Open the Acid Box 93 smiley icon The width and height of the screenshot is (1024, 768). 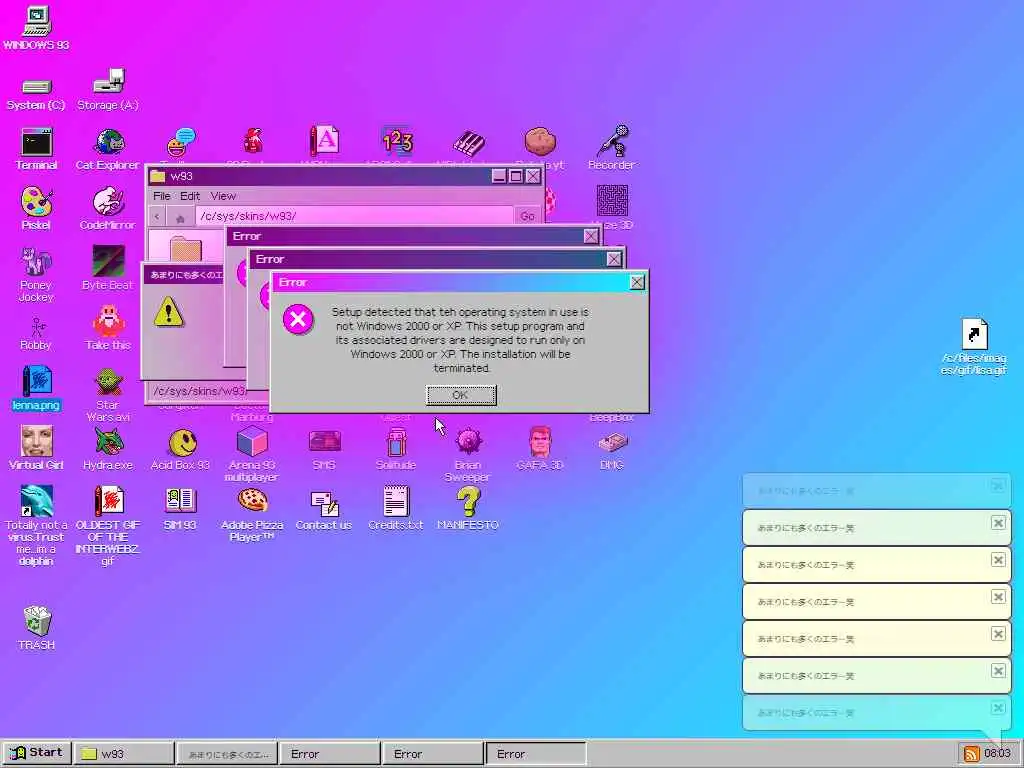(181, 443)
